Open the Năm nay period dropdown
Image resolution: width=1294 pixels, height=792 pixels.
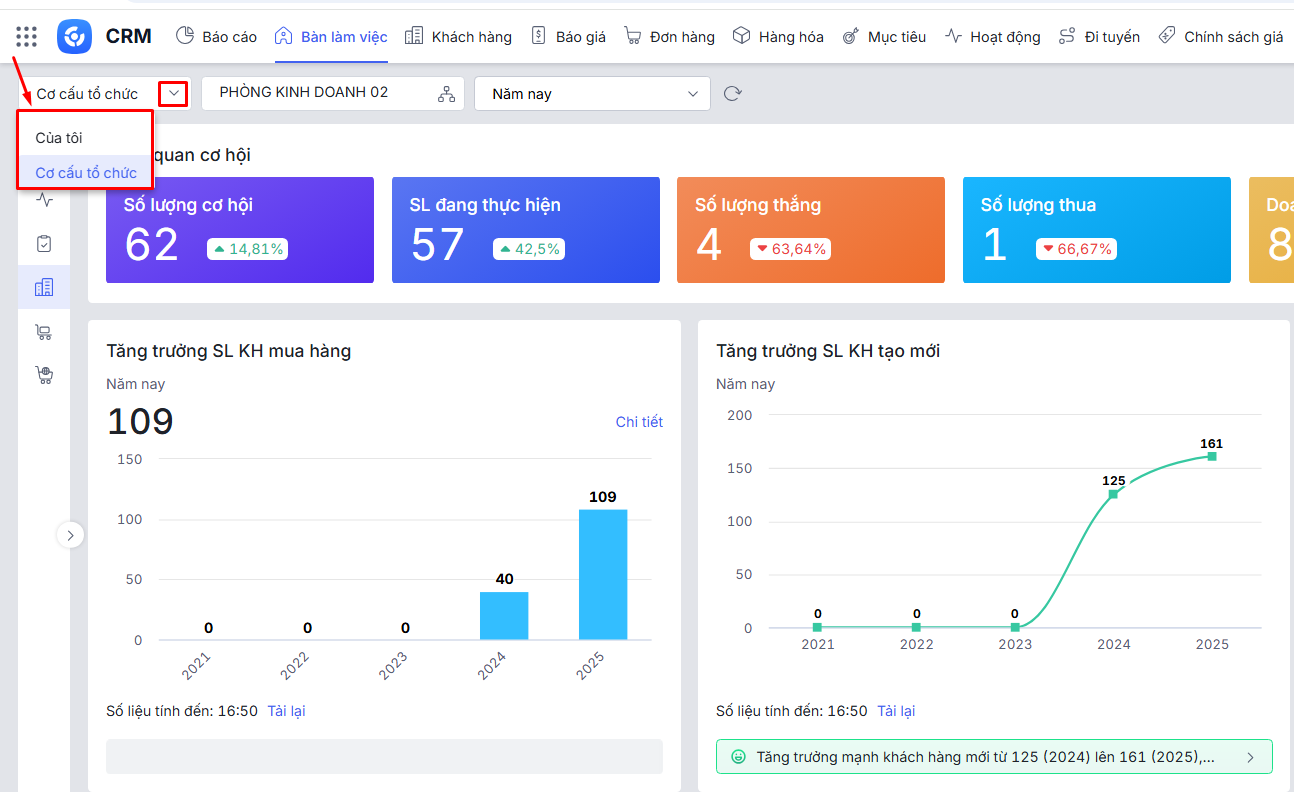point(592,94)
